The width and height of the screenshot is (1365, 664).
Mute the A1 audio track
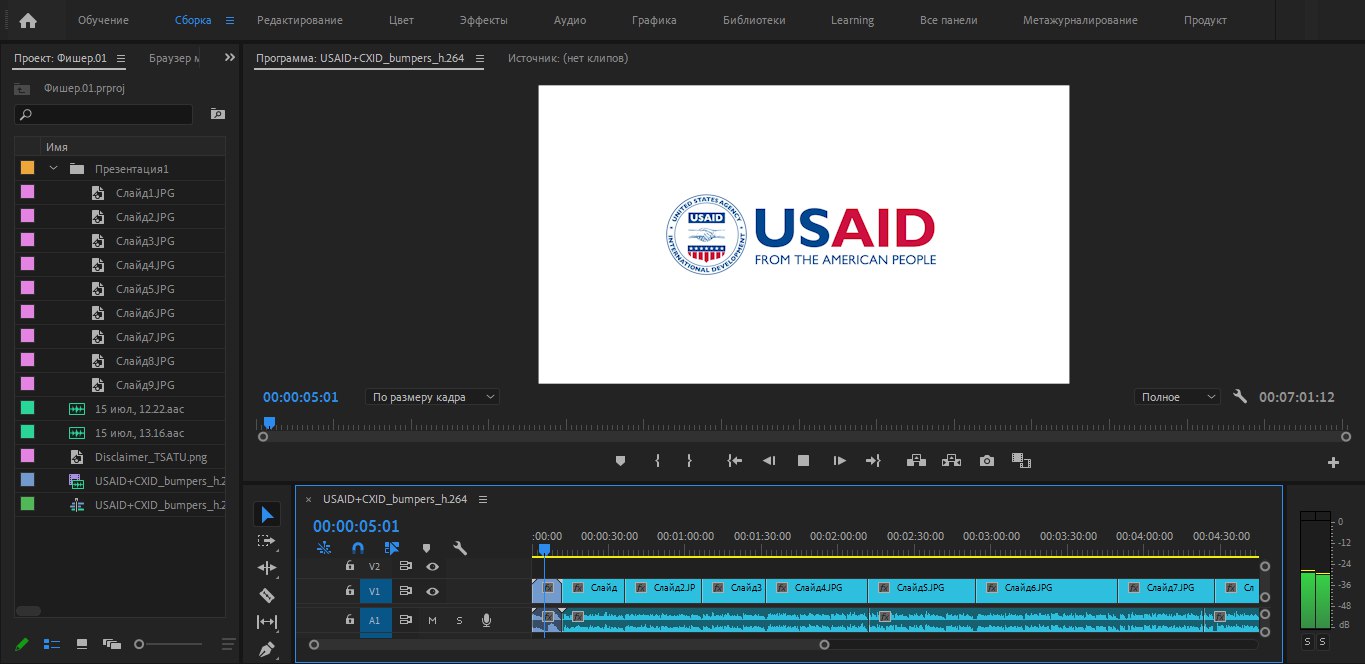point(433,621)
